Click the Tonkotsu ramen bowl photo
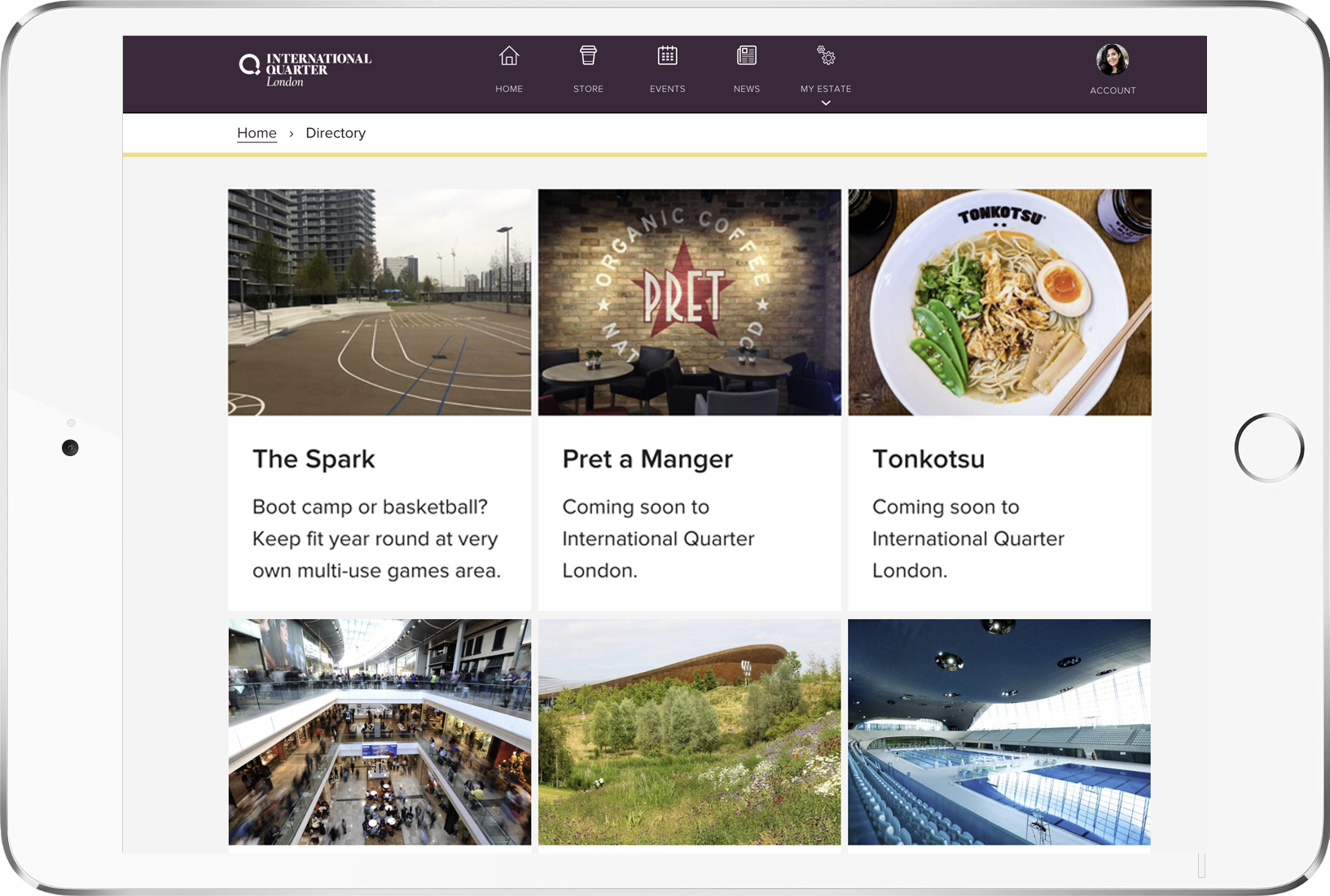Viewport: 1330px width, 896px height. click(x=999, y=302)
